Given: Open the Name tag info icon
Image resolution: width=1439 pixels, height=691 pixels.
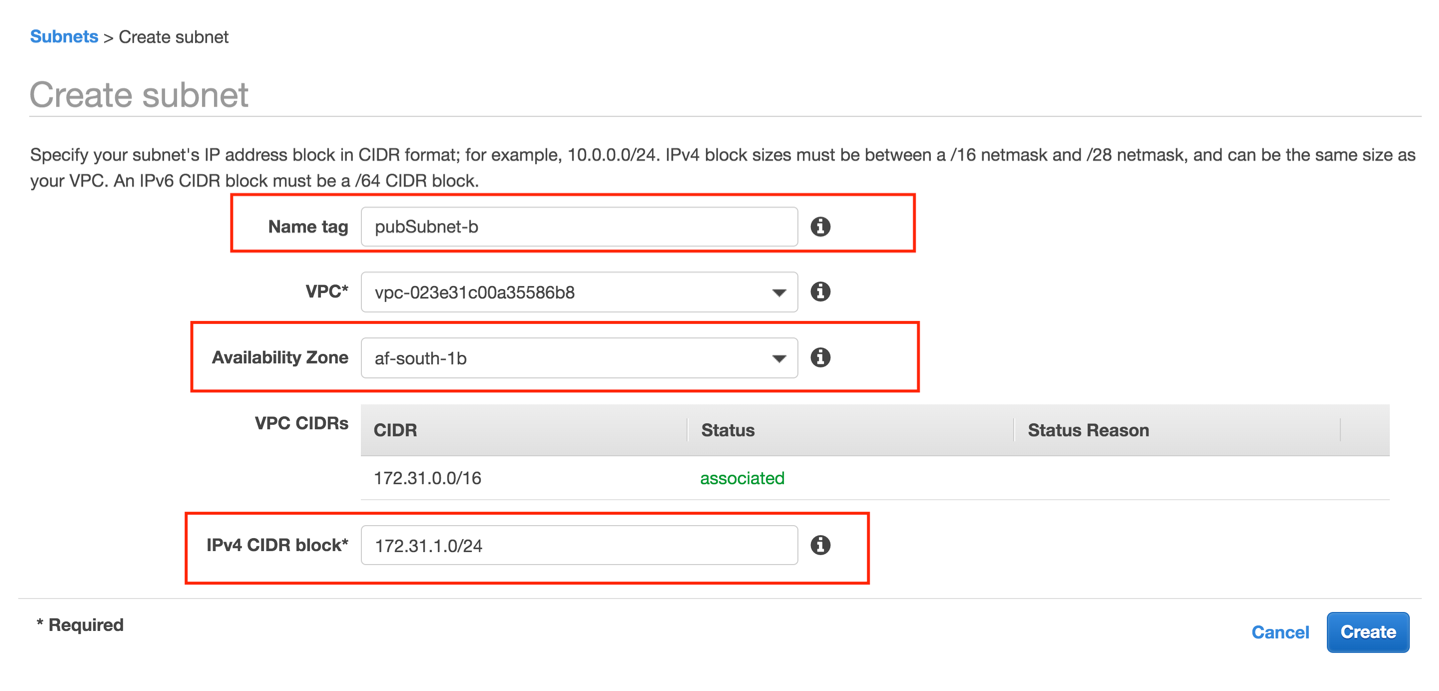Looking at the screenshot, I should point(820,227).
